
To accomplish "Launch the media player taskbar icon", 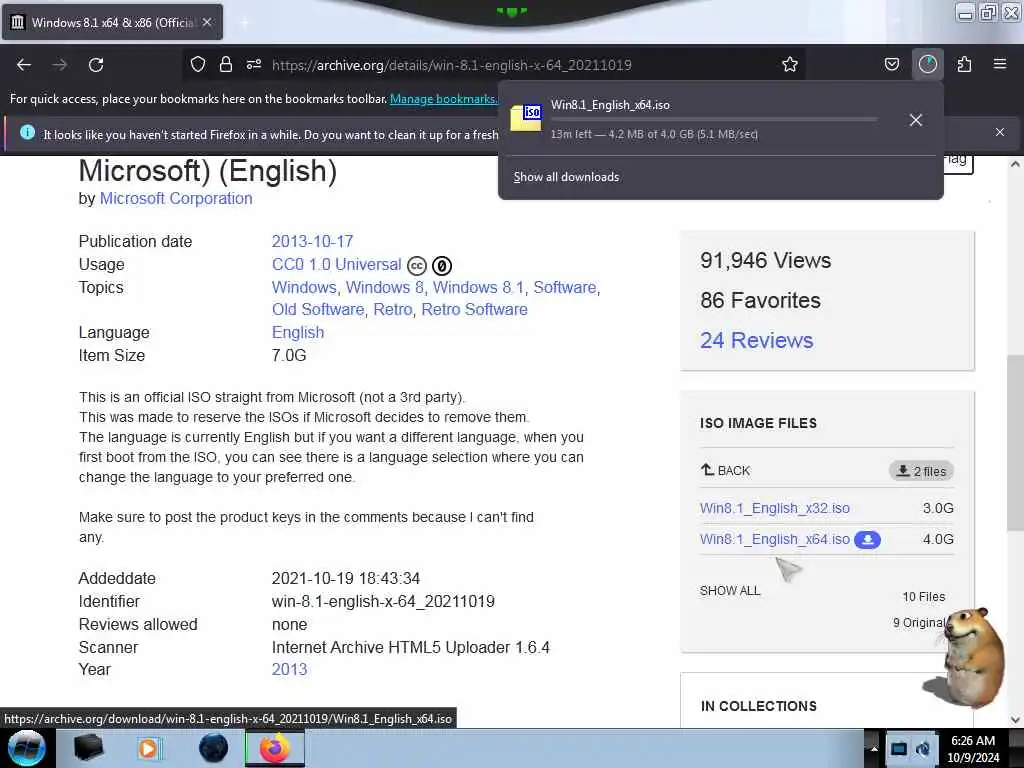I will [149, 748].
